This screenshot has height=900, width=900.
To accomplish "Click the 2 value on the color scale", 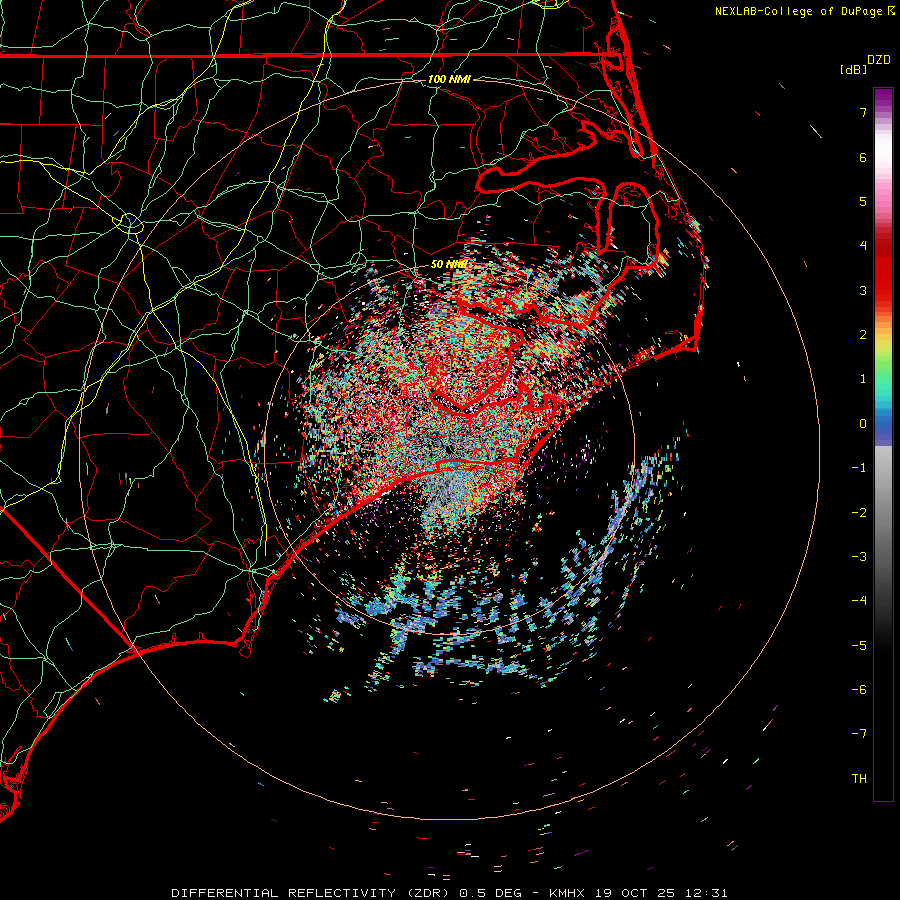I will pos(863,335).
